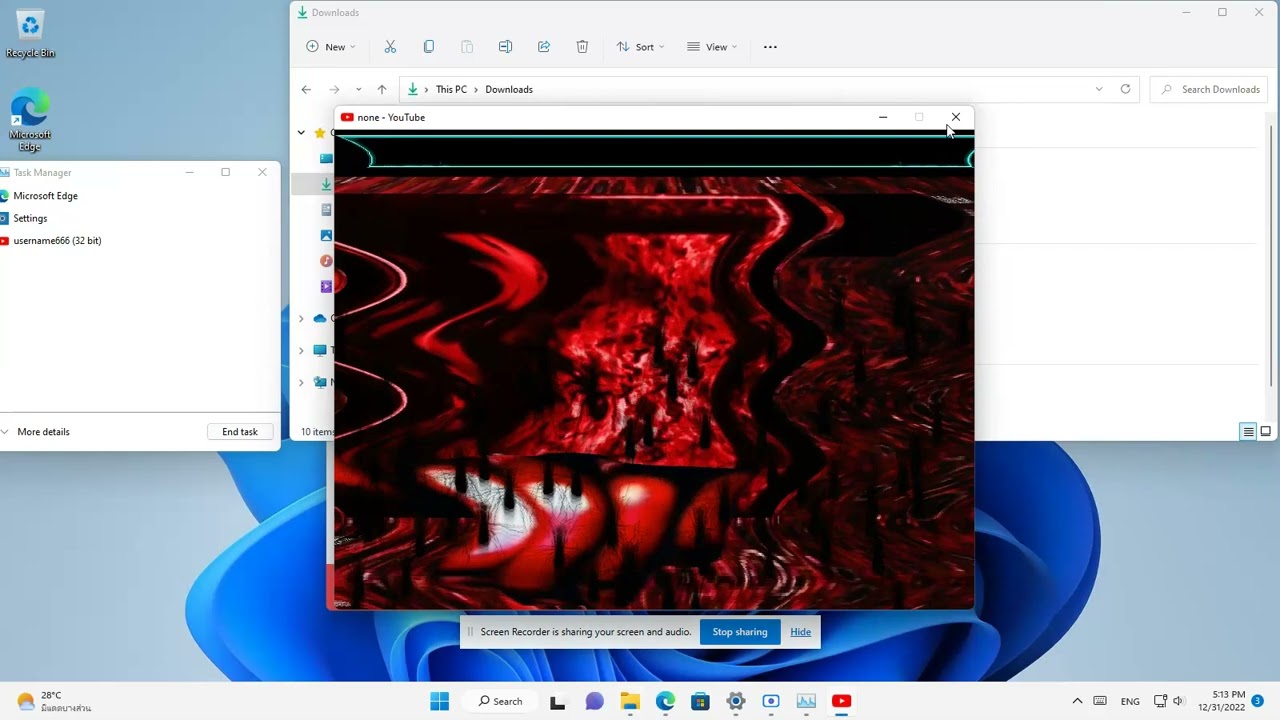Screen dimensions: 1280x720
Task: Launch Microsoft Edge from the taskbar
Action: 665,701
